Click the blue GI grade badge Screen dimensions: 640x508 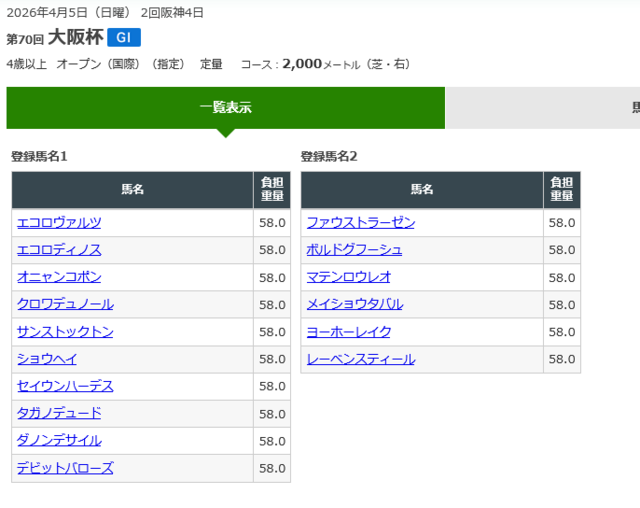pos(124,38)
